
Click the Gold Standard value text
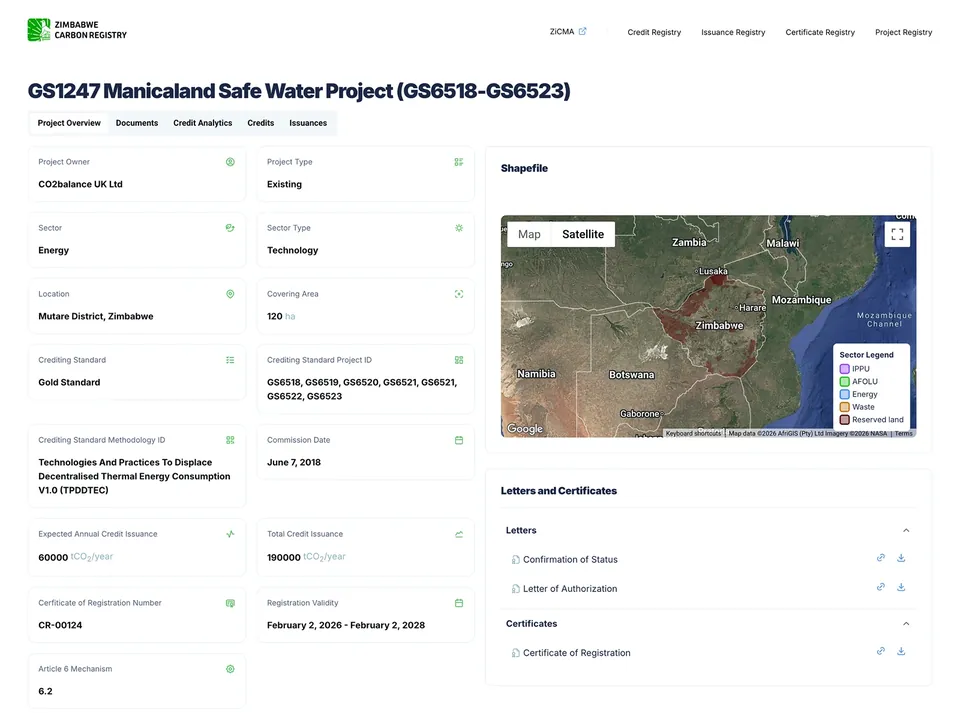[69, 382]
